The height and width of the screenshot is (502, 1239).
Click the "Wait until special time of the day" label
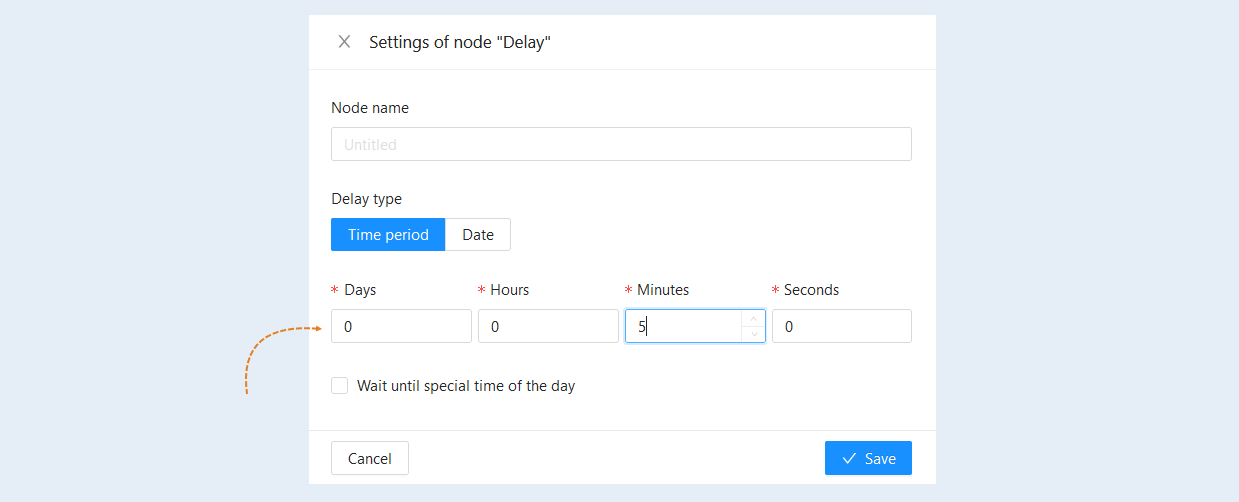pyautogui.click(x=466, y=385)
